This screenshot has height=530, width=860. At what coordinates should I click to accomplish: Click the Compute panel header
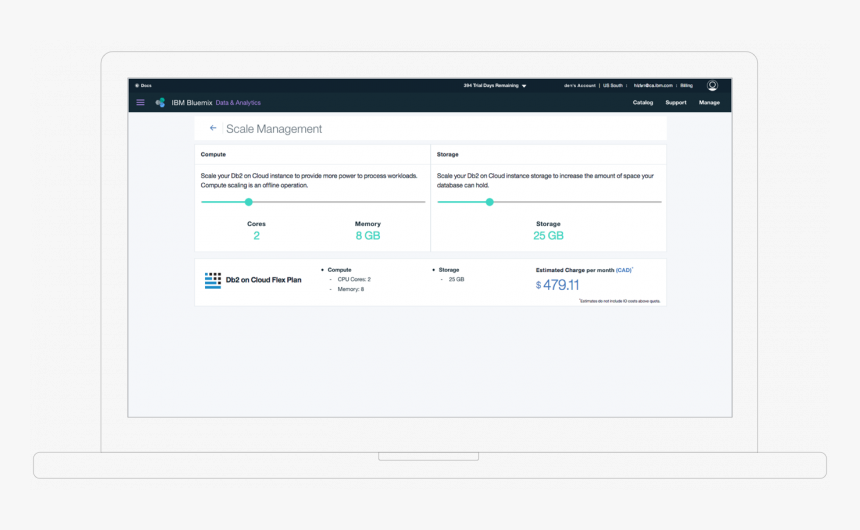tap(313, 155)
